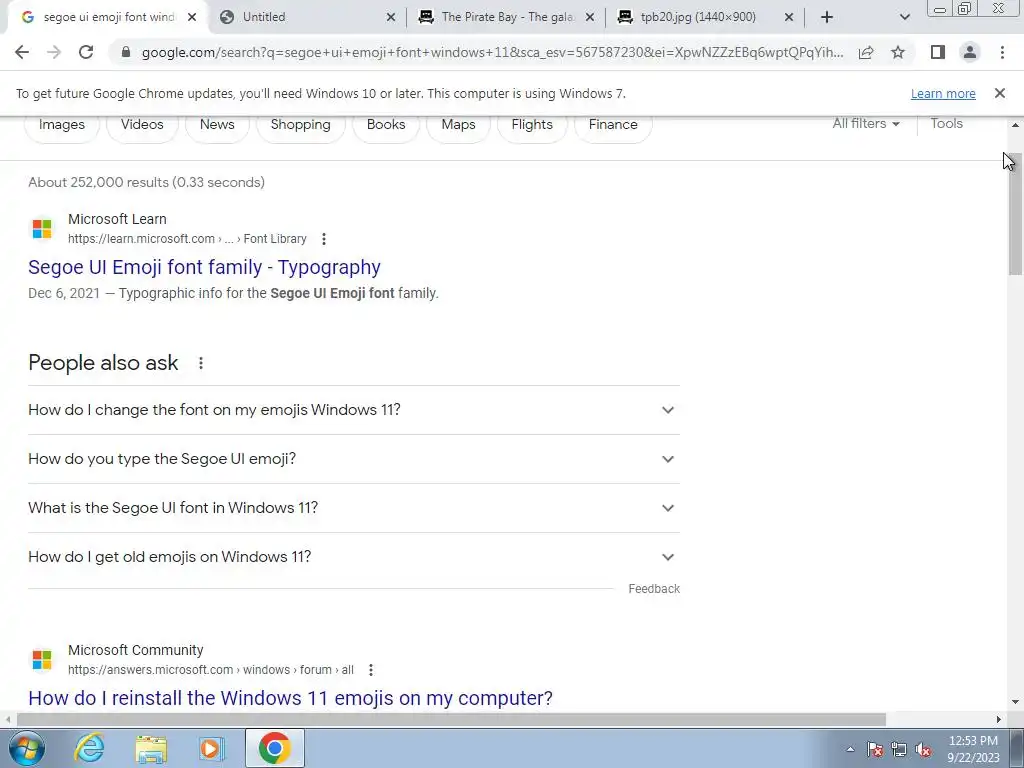Image resolution: width=1024 pixels, height=768 pixels.
Task: Filter results by Videos
Action: [x=142, y=125]
